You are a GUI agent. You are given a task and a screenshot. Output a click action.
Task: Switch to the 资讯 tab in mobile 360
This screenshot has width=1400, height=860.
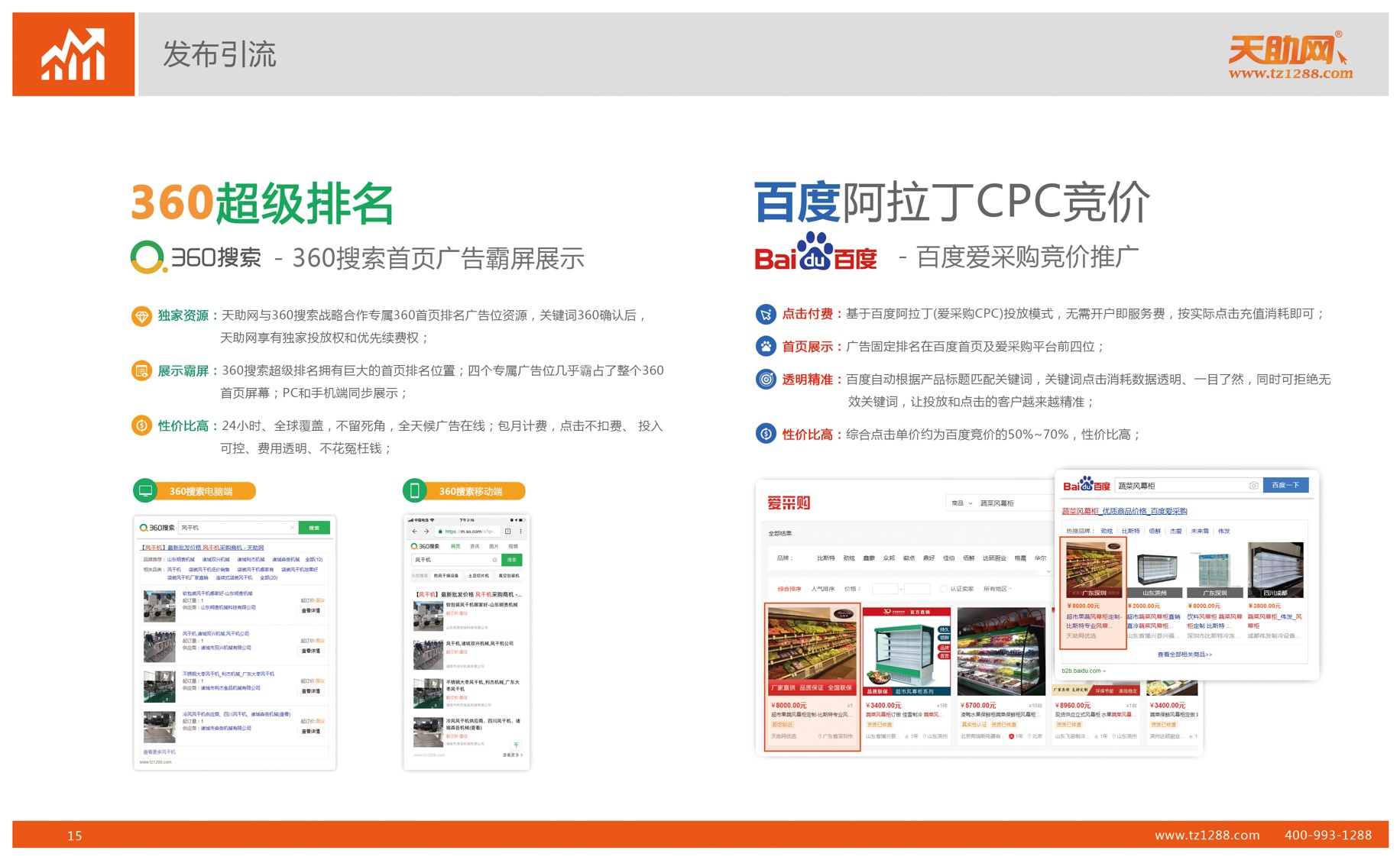(475, 546)
